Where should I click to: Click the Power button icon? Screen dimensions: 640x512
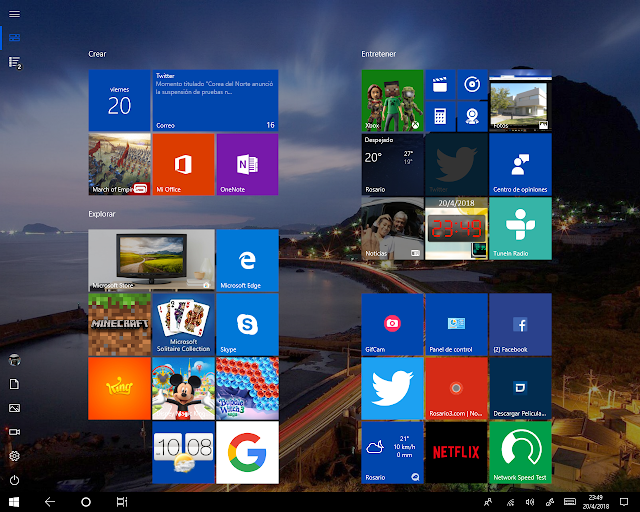point(14,480)
